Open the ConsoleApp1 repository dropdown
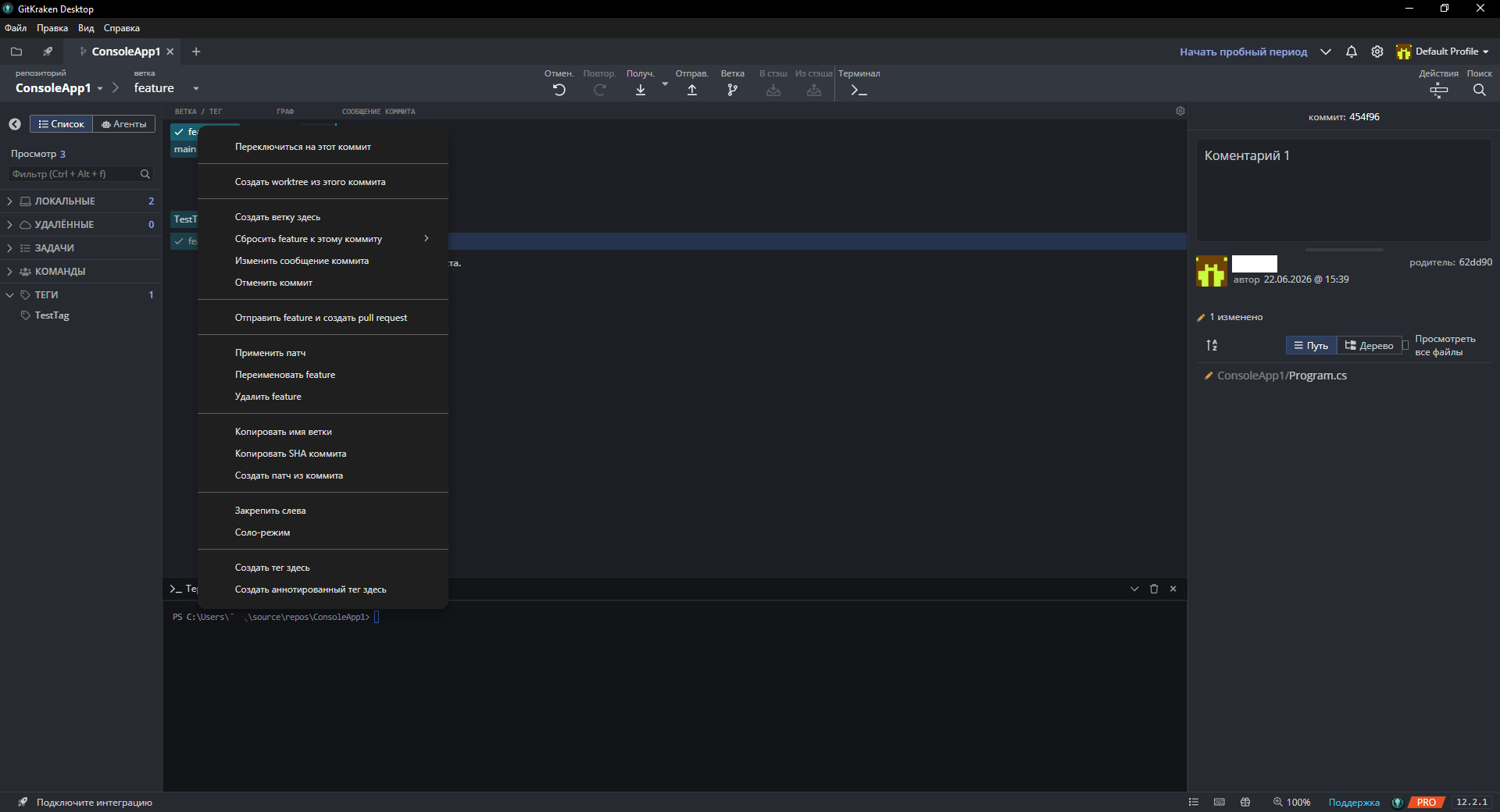This screenshot has width=1500, height=812. [59, 88]
